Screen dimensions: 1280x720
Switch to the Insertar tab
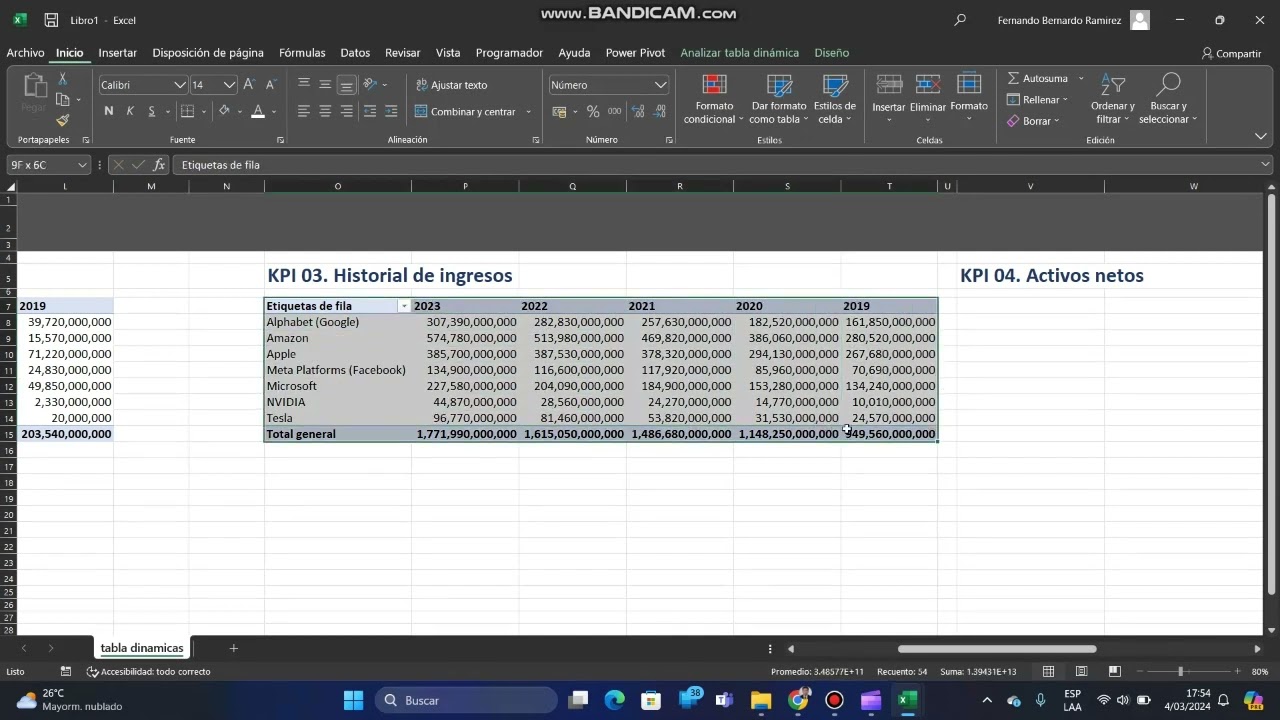click(x=118, y=53)
